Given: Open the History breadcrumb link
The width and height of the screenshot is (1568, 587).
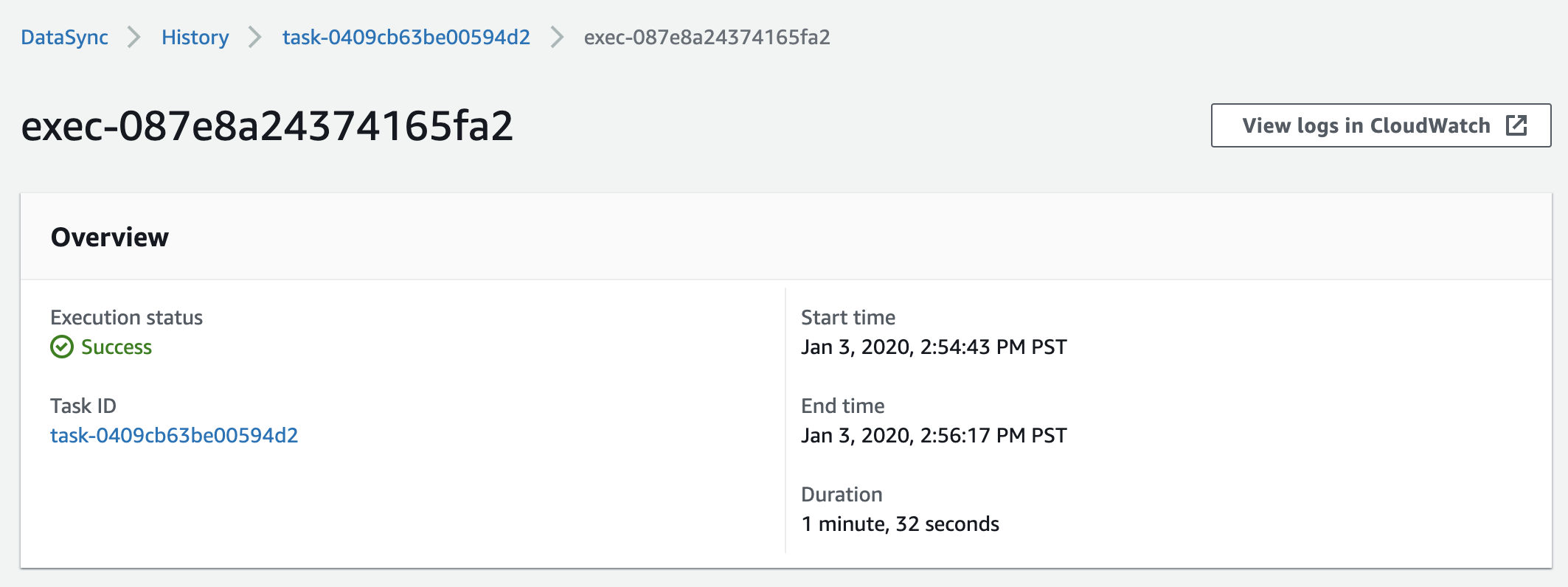Looking at the screenshot, I should point(195,37).
